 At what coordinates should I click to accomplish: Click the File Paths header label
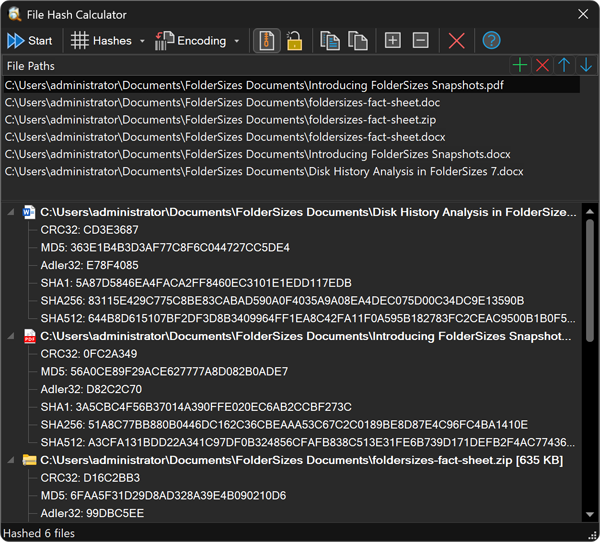pos(31,66)
